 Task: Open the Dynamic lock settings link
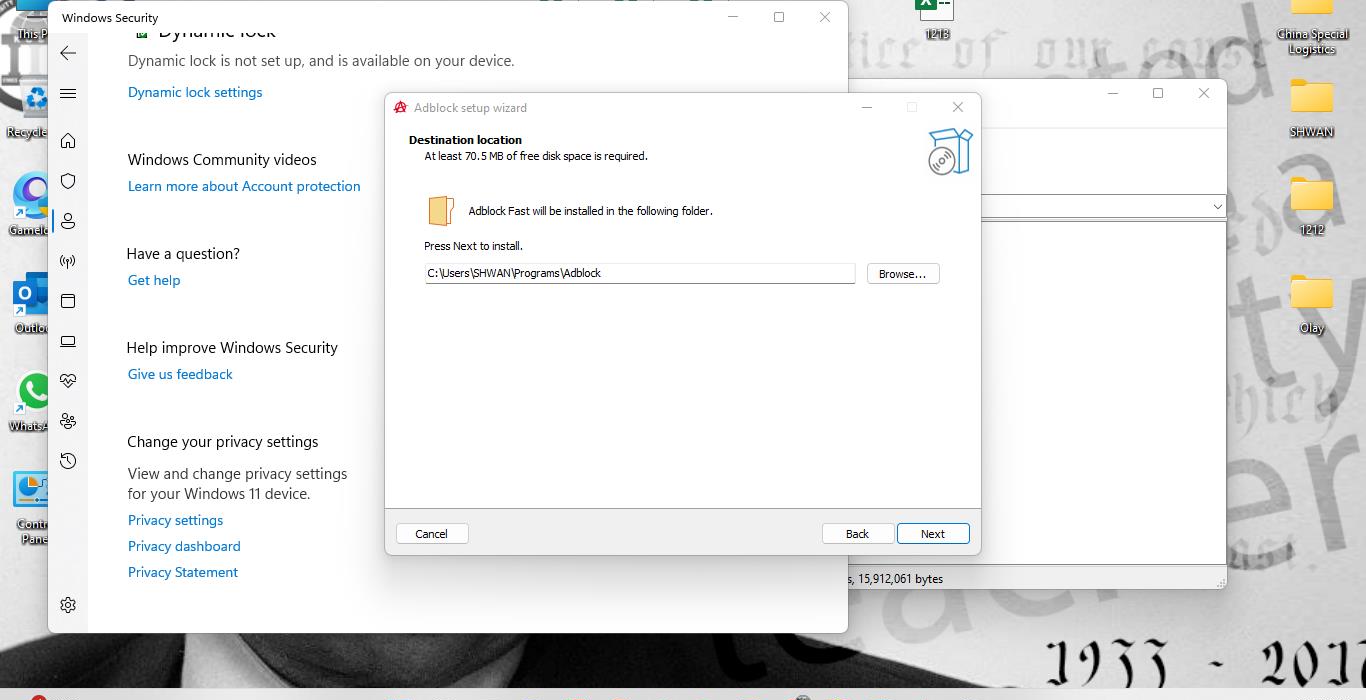pos(195,92)
